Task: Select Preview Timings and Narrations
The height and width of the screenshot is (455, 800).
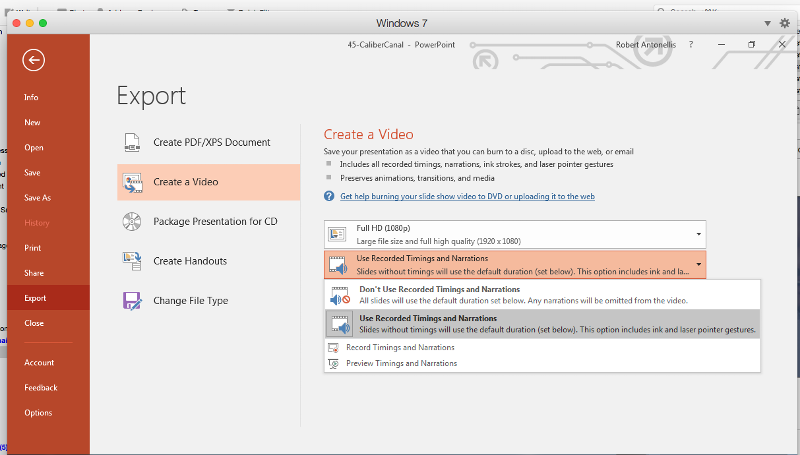Action: (542, 364)
